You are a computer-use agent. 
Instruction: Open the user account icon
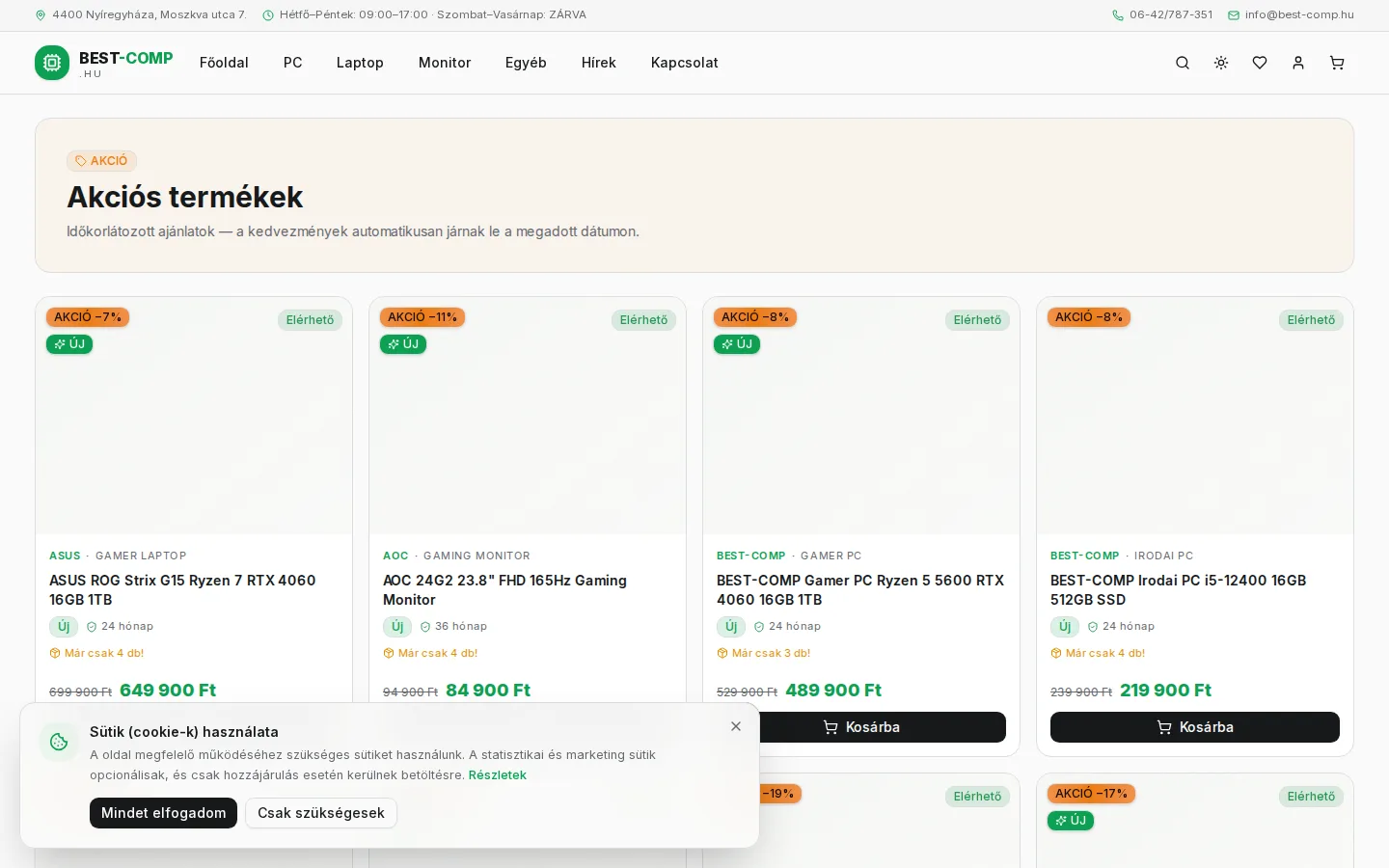click(x=1298, y=63)
